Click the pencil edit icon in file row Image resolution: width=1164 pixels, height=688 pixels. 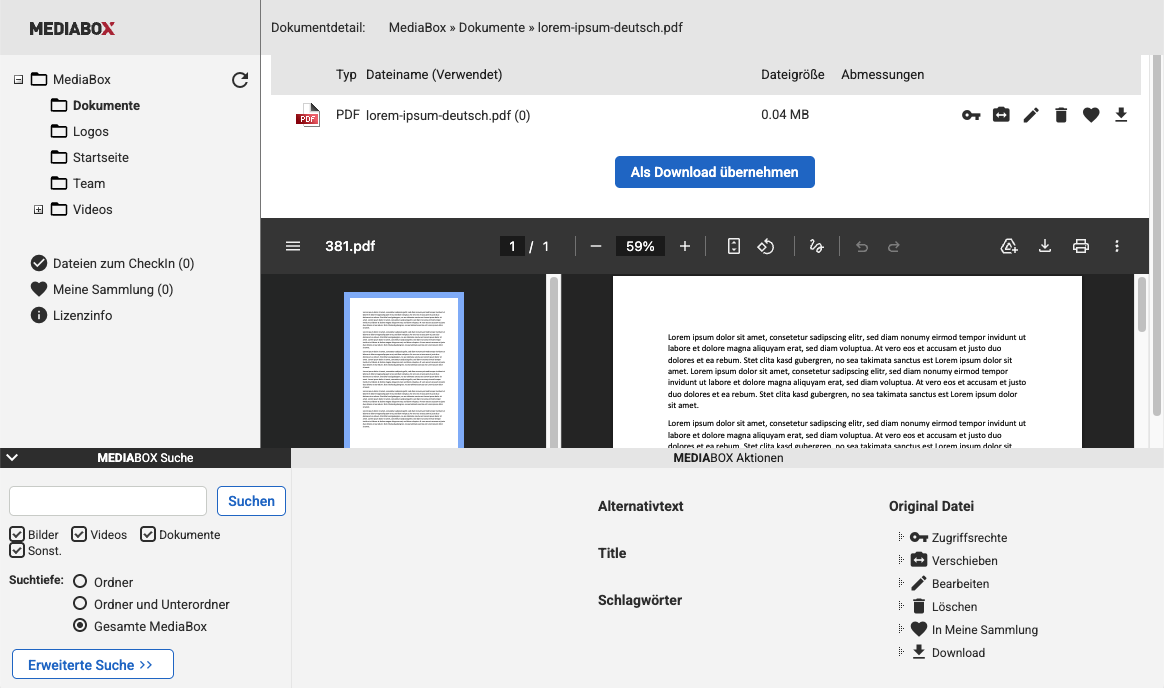click(1031, 115)
